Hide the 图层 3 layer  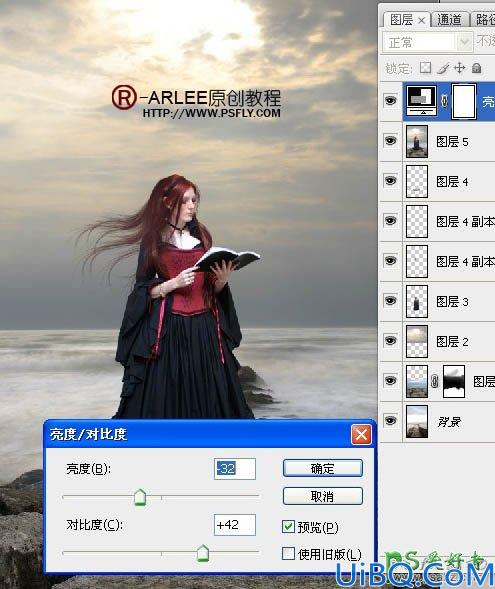click(x=391, y=301)
